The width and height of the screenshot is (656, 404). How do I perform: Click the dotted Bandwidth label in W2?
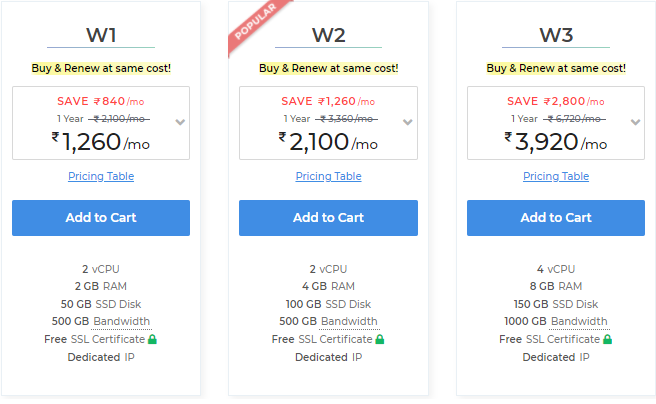[x=349, y=321]
